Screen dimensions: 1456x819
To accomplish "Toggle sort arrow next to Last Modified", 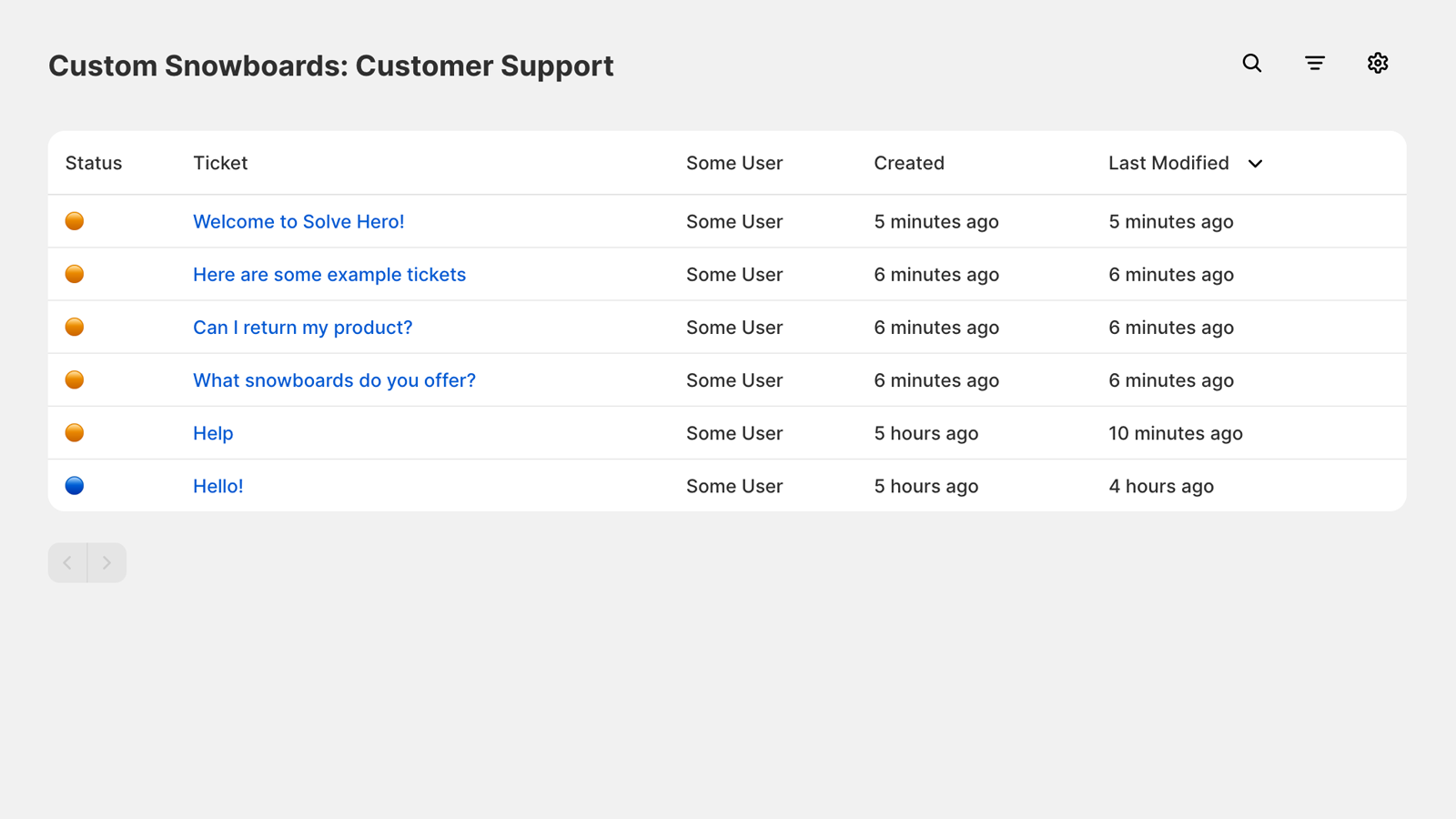I will coord(1255,164).
